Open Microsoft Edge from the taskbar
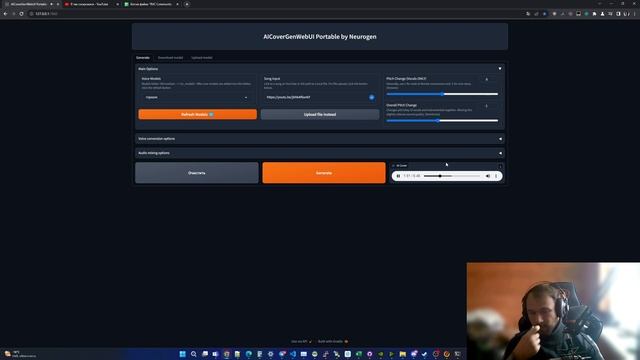This screenshot has height=360, width=640. (x=249, y=354)
